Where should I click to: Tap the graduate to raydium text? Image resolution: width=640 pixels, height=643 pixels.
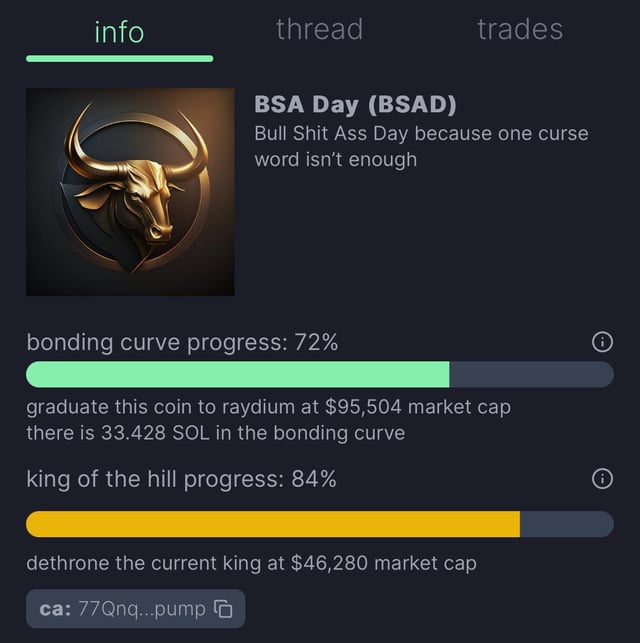268,408
